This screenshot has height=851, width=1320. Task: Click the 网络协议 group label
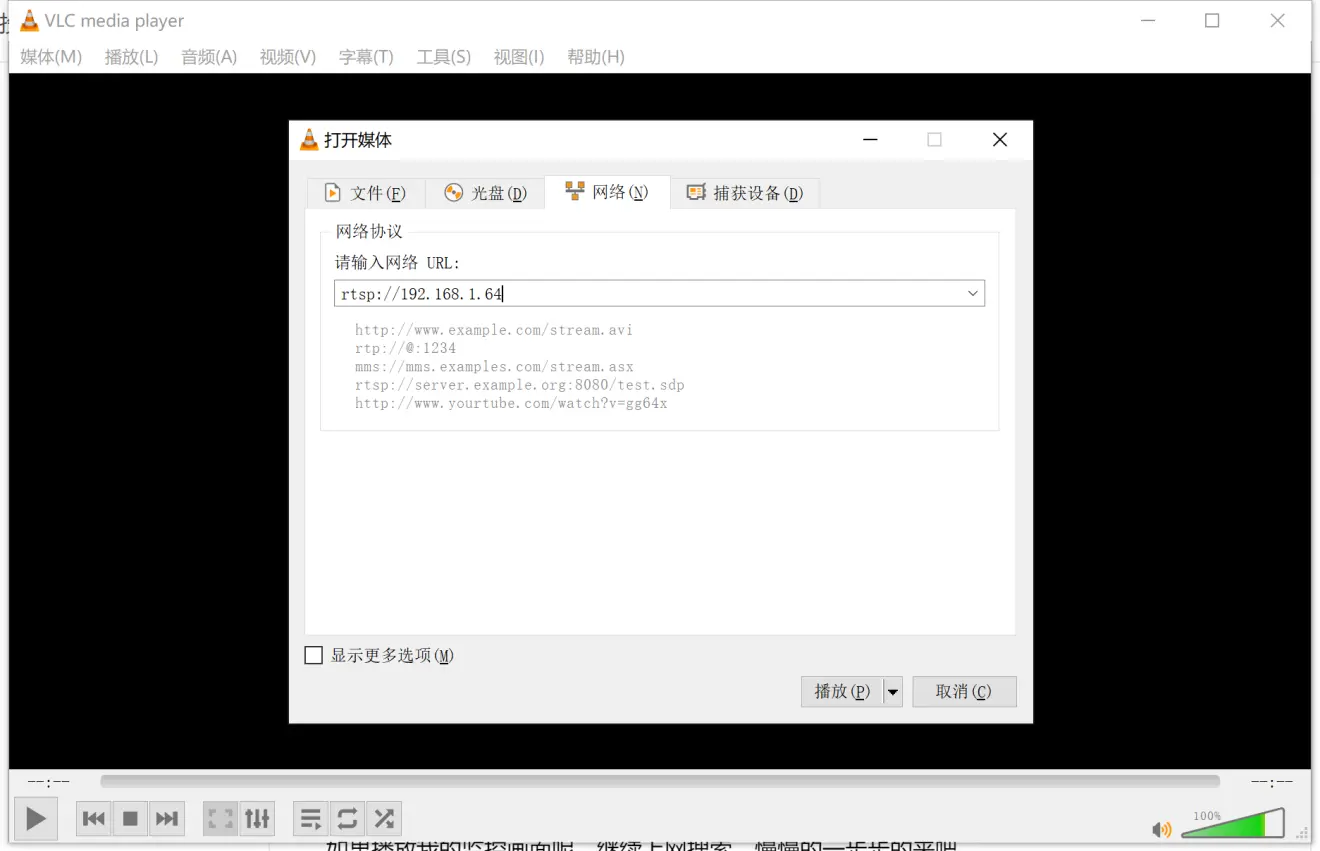click(369, 231)
